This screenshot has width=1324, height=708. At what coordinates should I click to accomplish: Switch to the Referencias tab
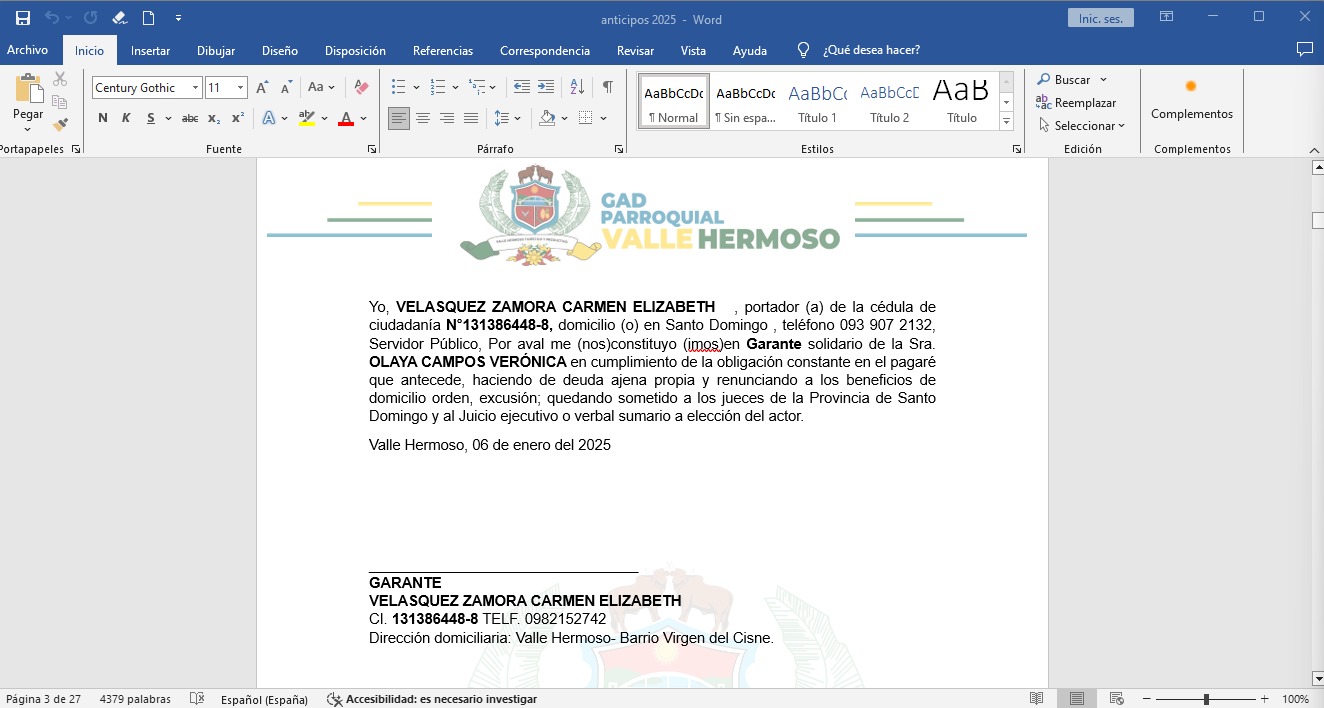click(443, 50)
